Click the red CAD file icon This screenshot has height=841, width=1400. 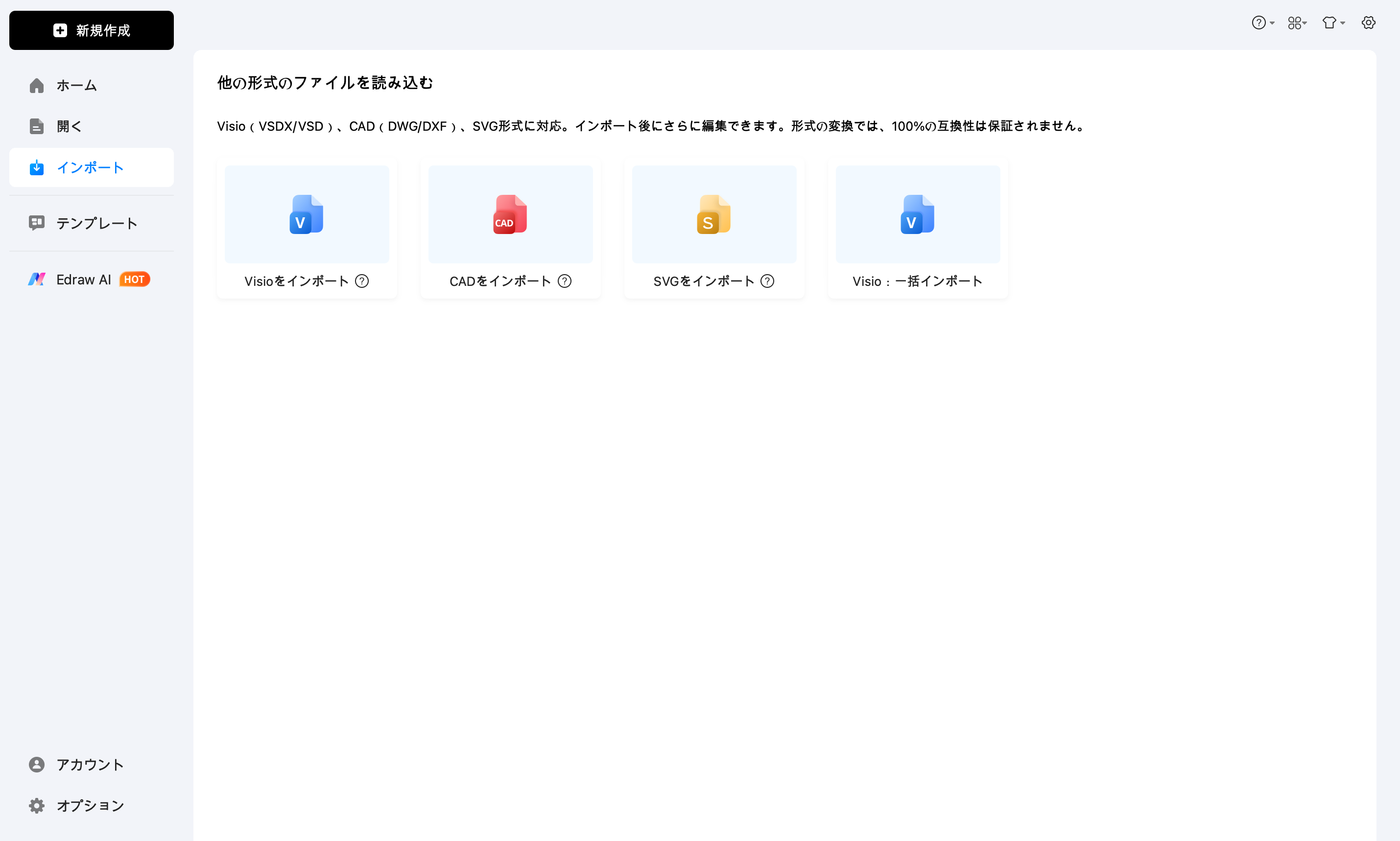click(x=510, y=214)
